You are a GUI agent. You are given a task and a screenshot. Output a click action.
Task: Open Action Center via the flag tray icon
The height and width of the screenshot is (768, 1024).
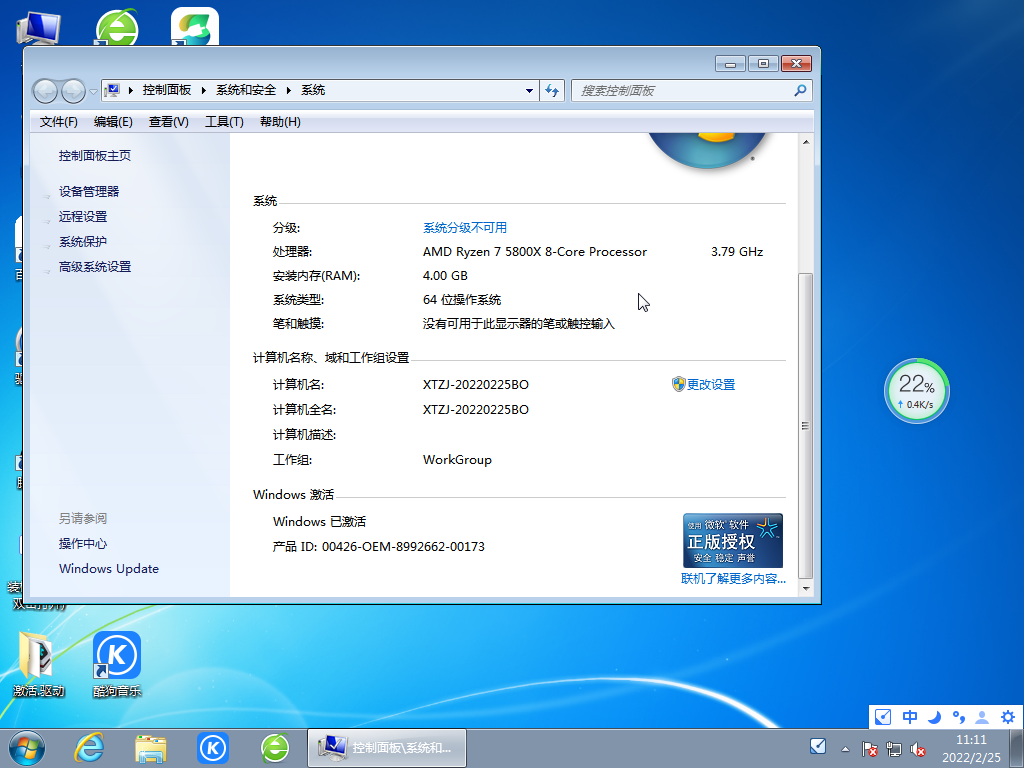pyautogui.click(x=870, y=748)
